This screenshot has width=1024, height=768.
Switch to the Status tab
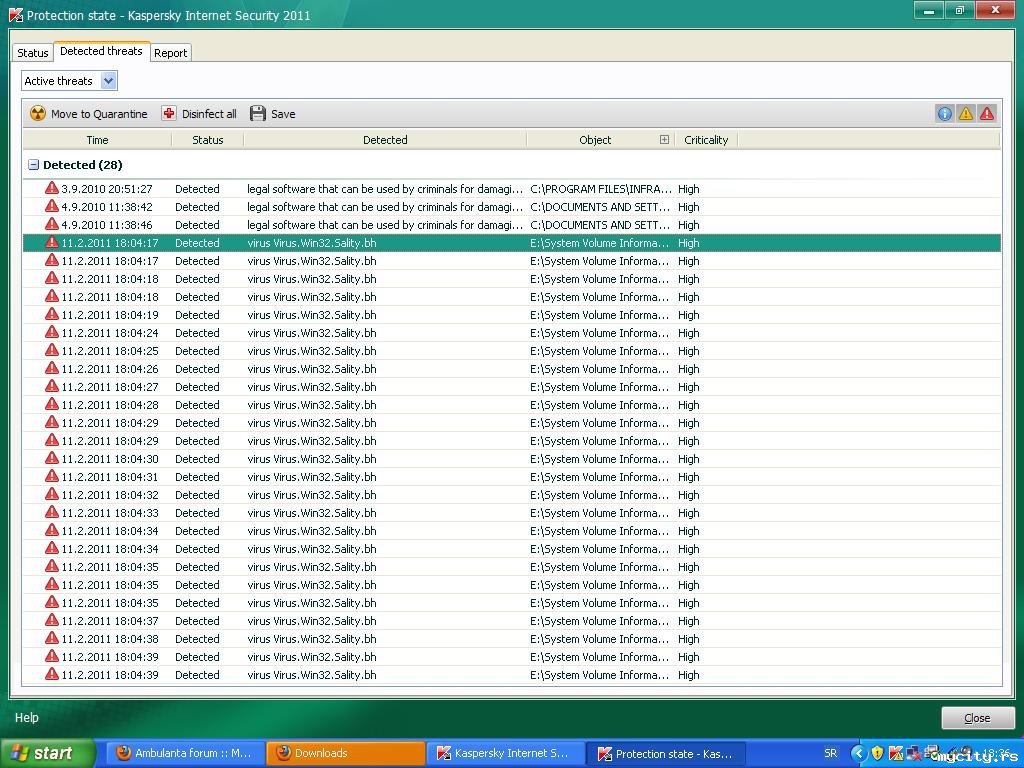(33, 53)
